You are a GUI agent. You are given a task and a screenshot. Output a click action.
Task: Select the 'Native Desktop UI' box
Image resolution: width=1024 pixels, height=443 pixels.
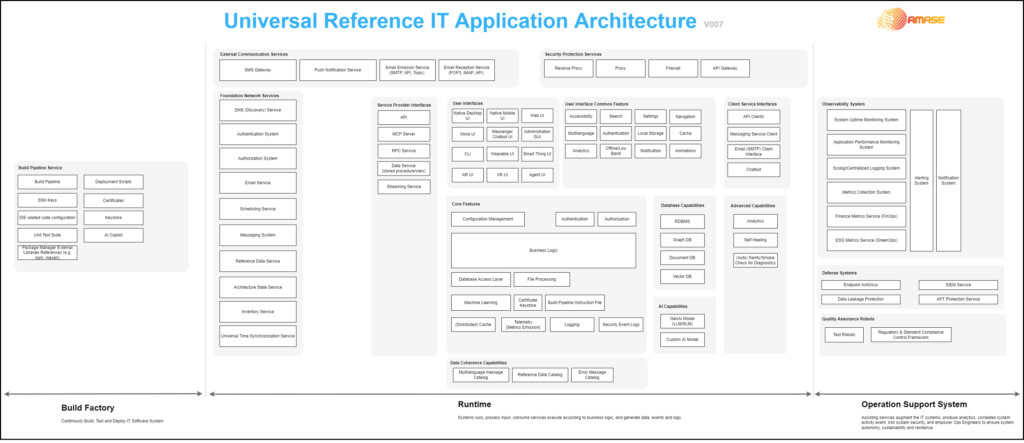[468, 116]
